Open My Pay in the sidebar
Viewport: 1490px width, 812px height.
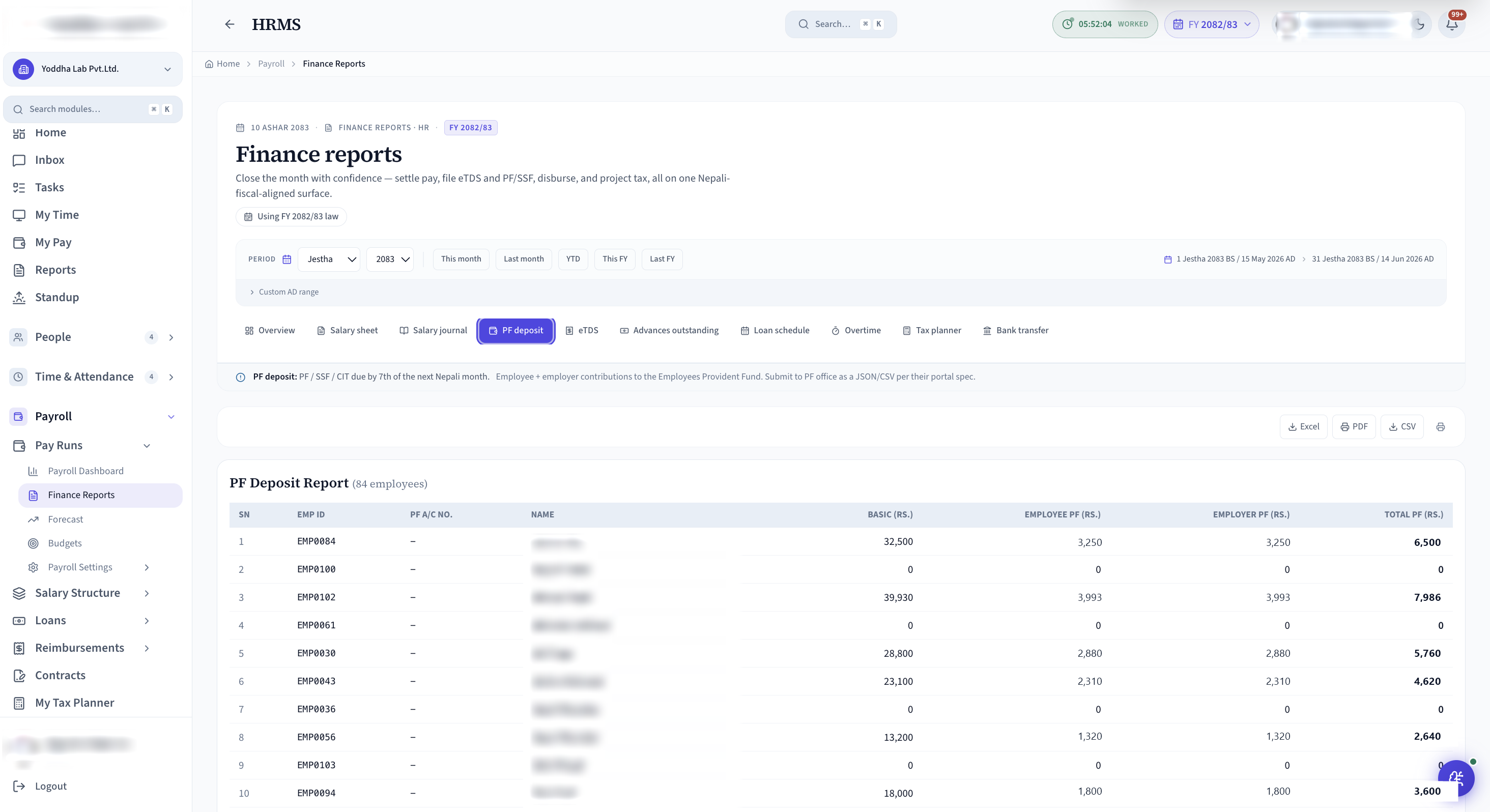click(x=93, y=242)
